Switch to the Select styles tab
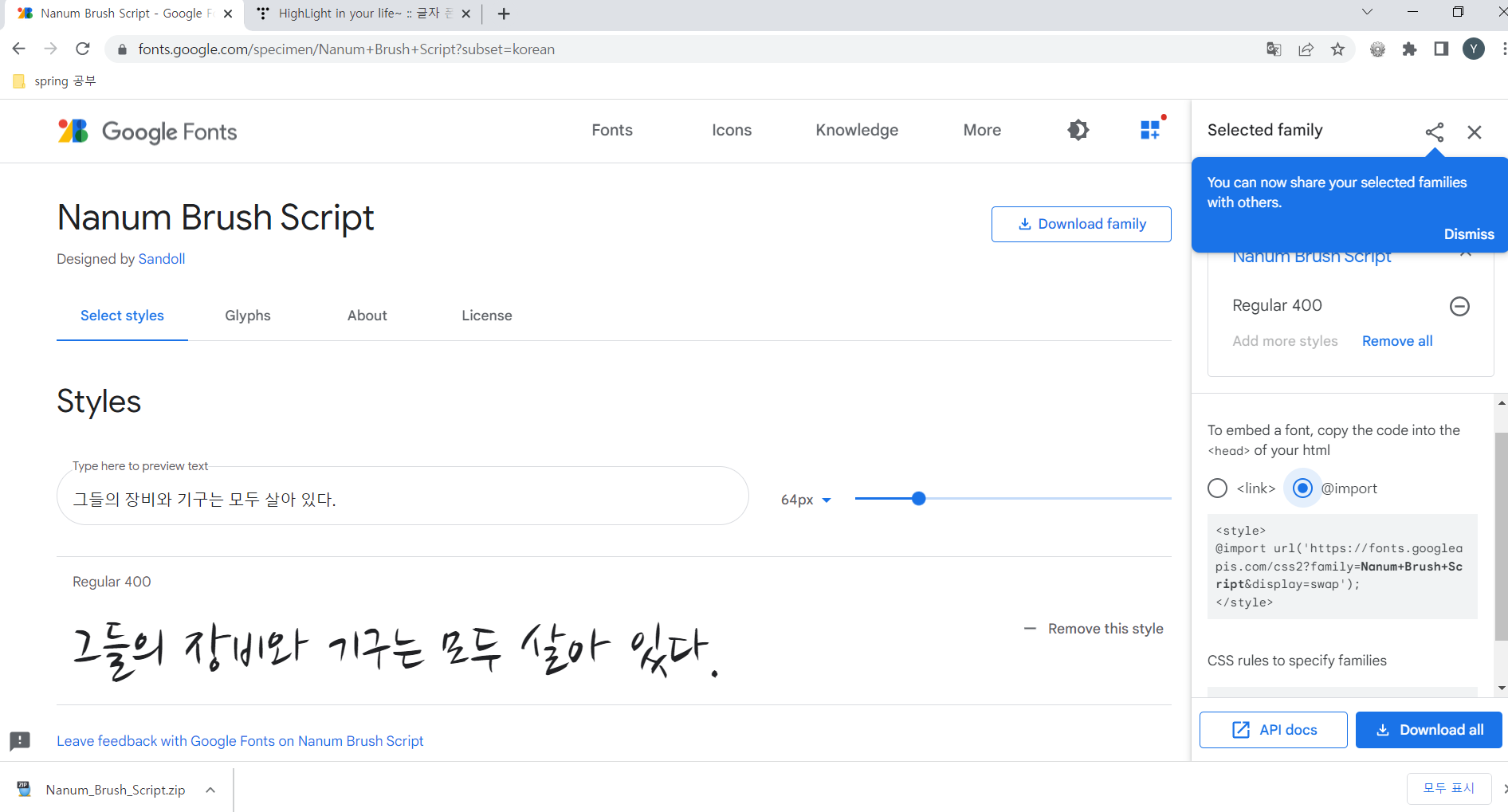Viewport: 1508px width, 812px height. (x=122, y=316)
